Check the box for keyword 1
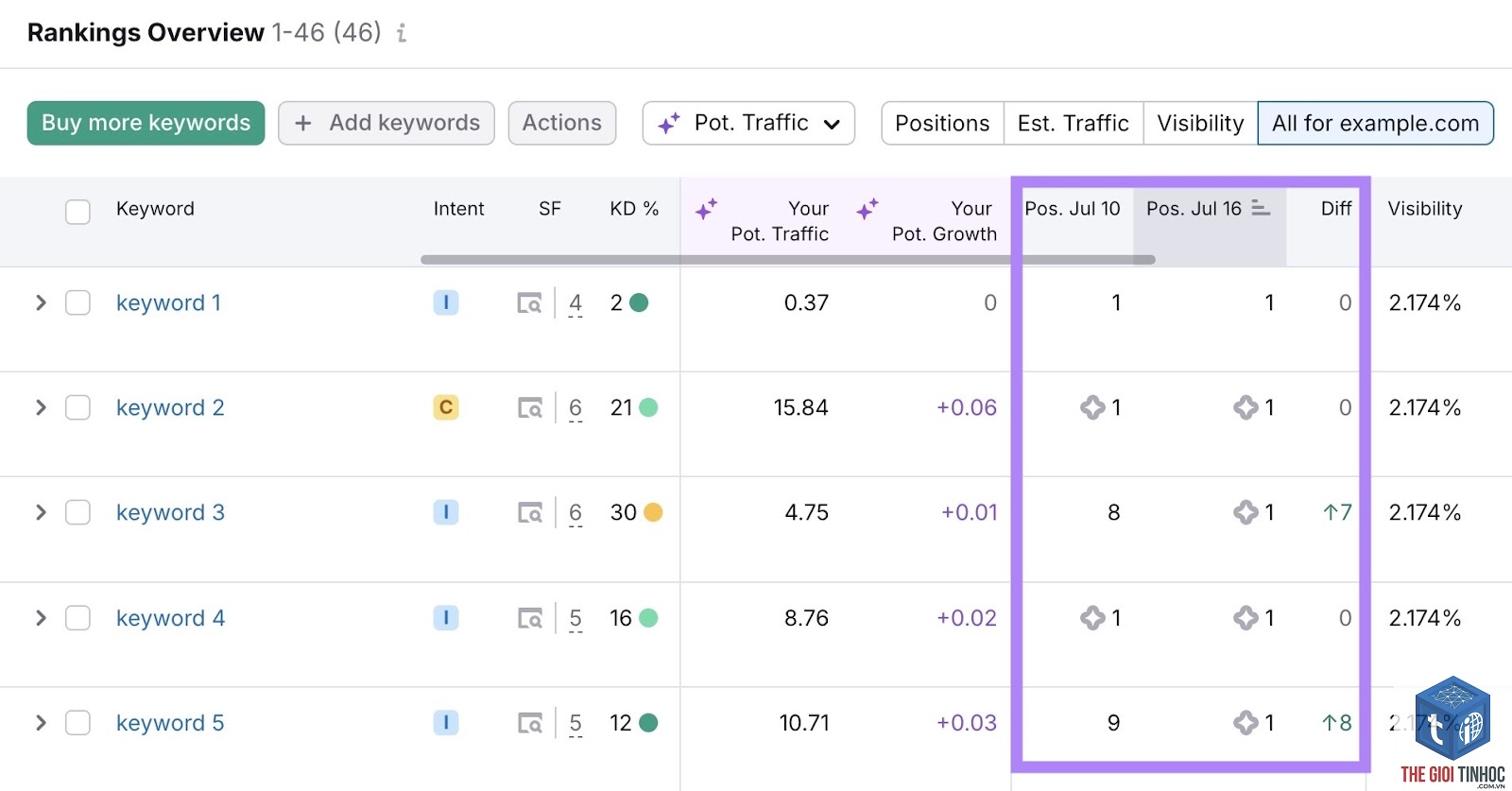The width and height of the screenshot is (1512, 791). (77, 302)
